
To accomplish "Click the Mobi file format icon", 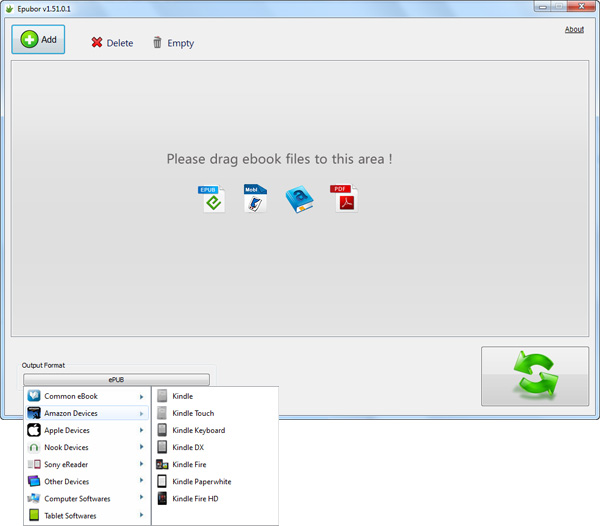I will 255,198.
